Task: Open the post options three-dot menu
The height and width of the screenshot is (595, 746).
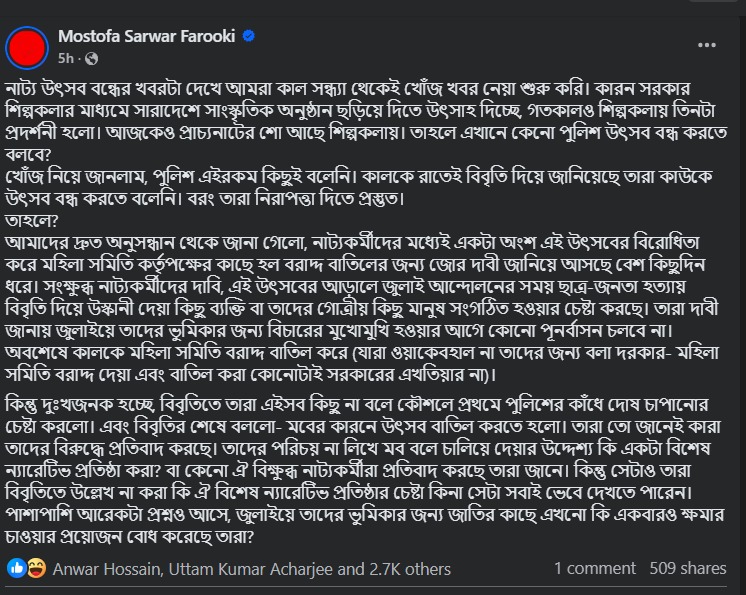Action: tap(707, 45)
